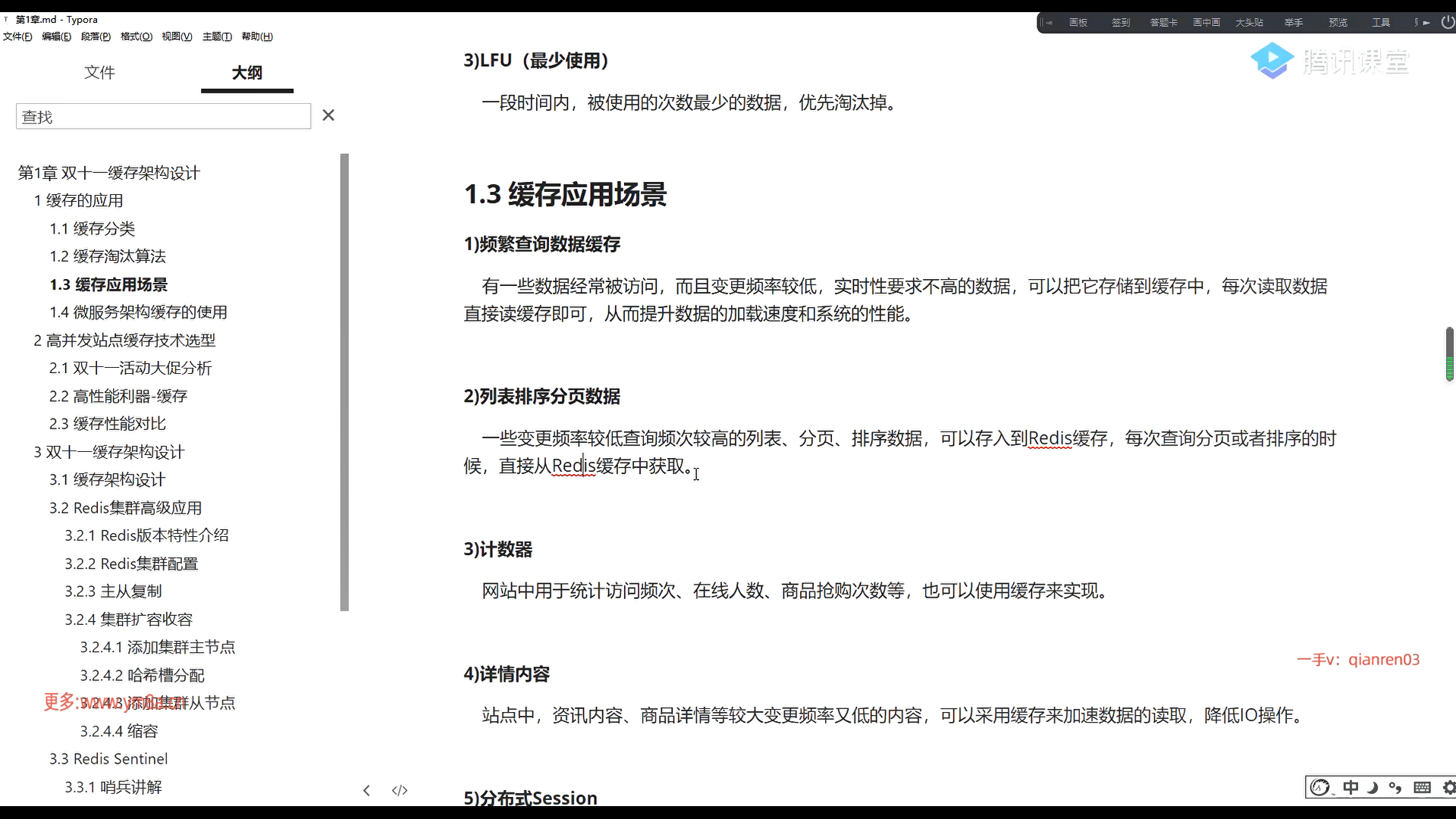Switch to 文件 sidebar tab
Screen dimensions: 1456x819
click(99, 72)
